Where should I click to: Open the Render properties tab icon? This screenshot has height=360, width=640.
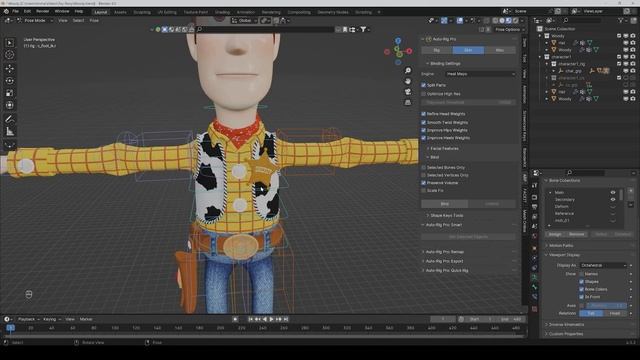534,197
